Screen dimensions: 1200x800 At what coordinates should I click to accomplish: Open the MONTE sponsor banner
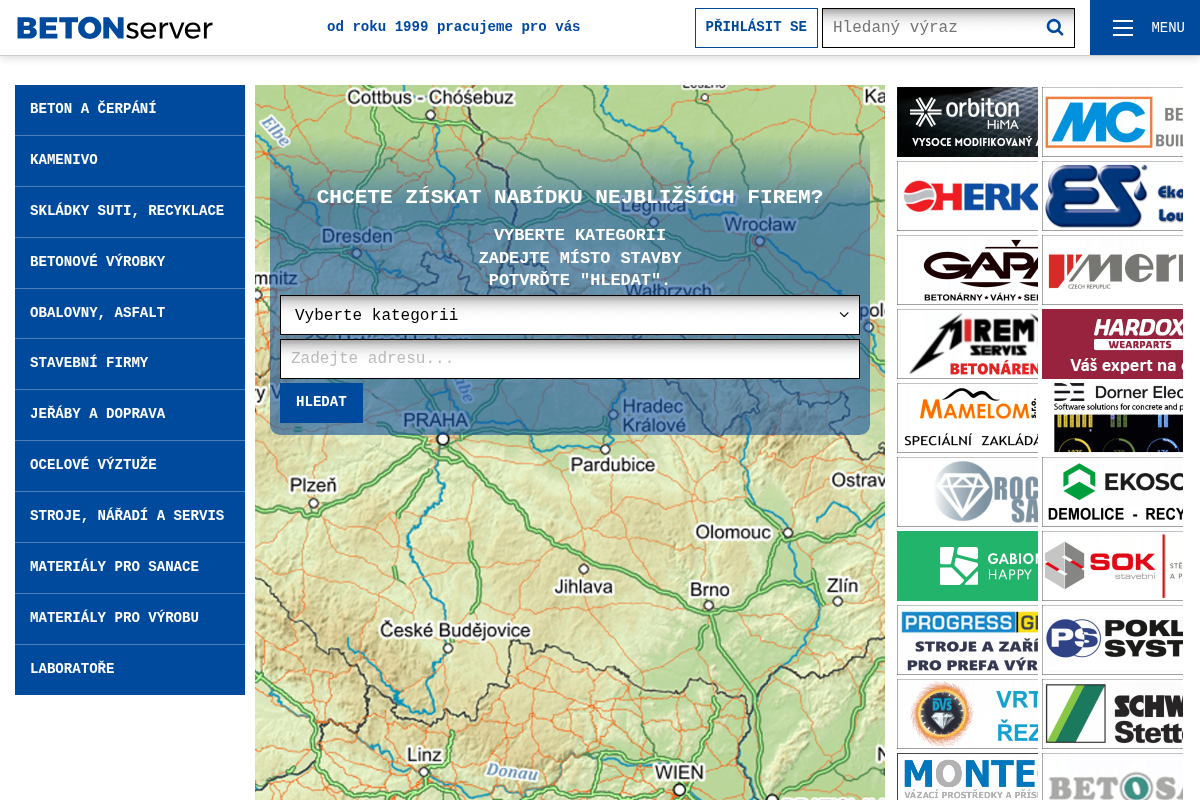967,777
